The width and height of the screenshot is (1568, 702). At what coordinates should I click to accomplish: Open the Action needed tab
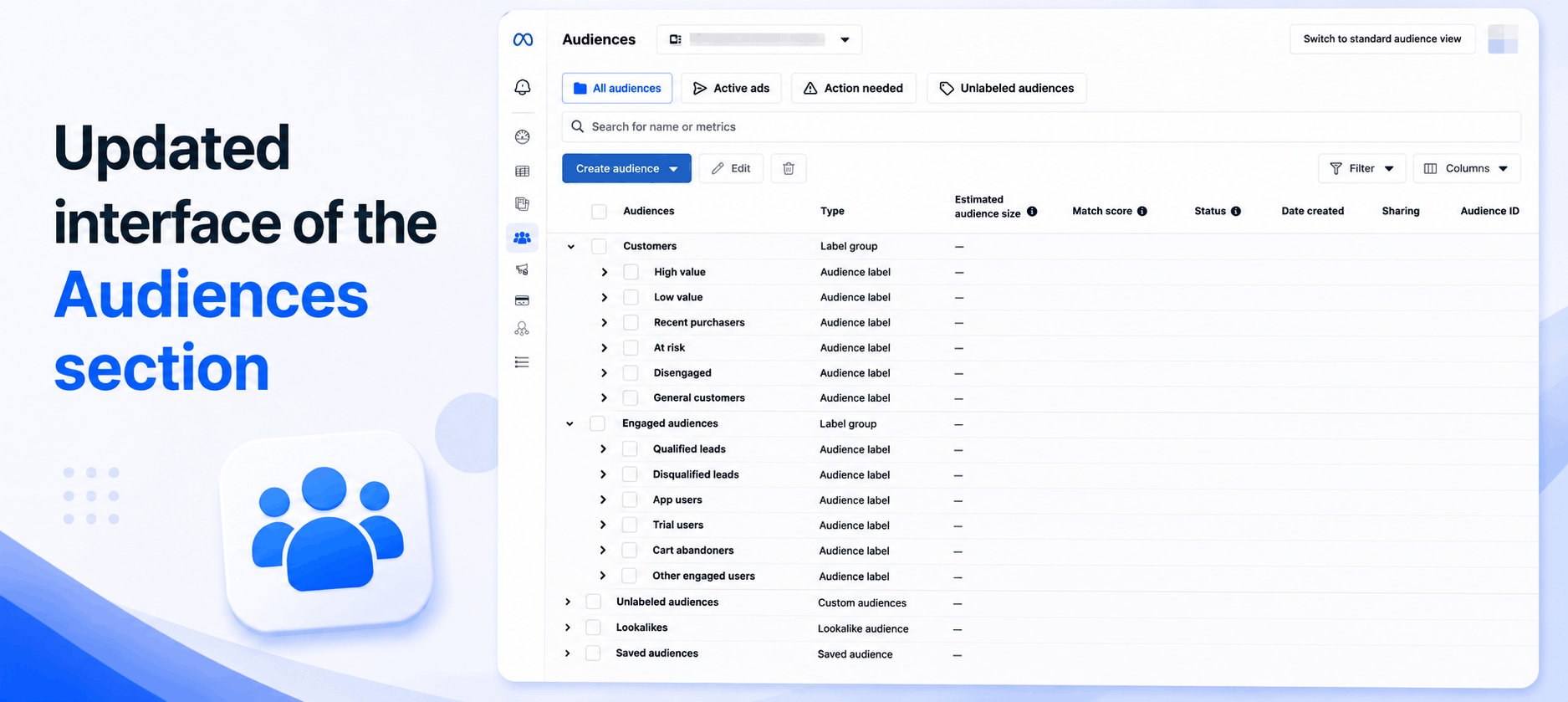[854, 88]
